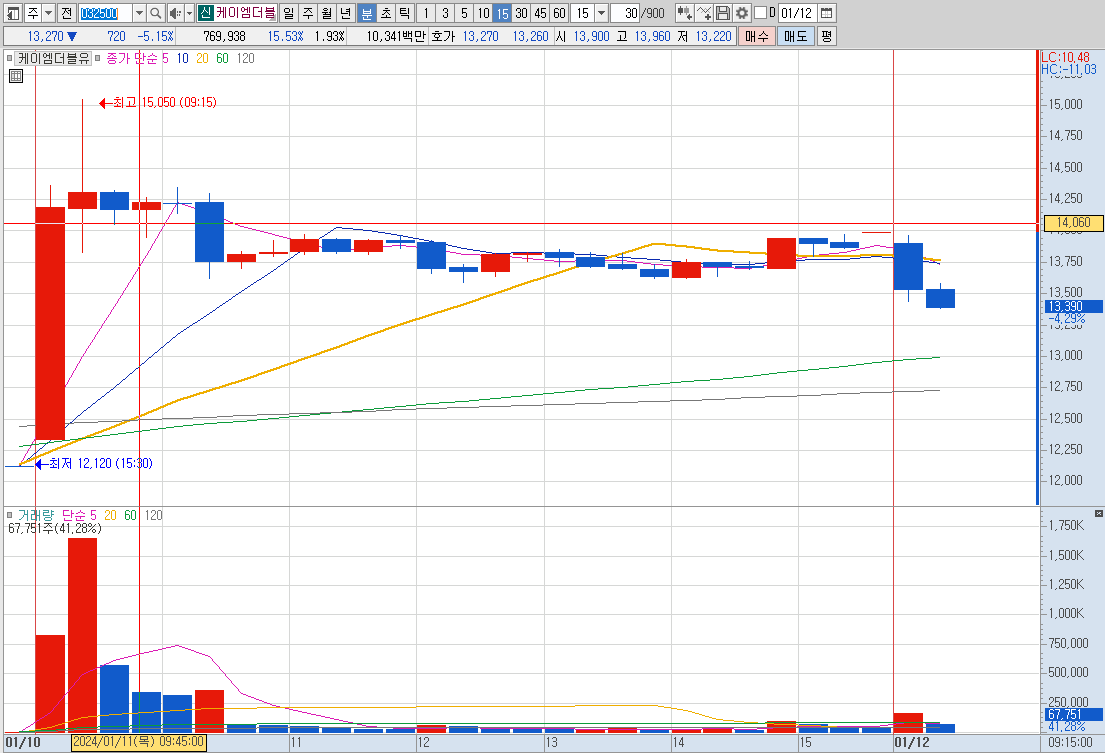This screenshot has height=753, width=1105.
Task: Select 60-minute interval button
Action: pyautogui.click(x=559, y=13)
